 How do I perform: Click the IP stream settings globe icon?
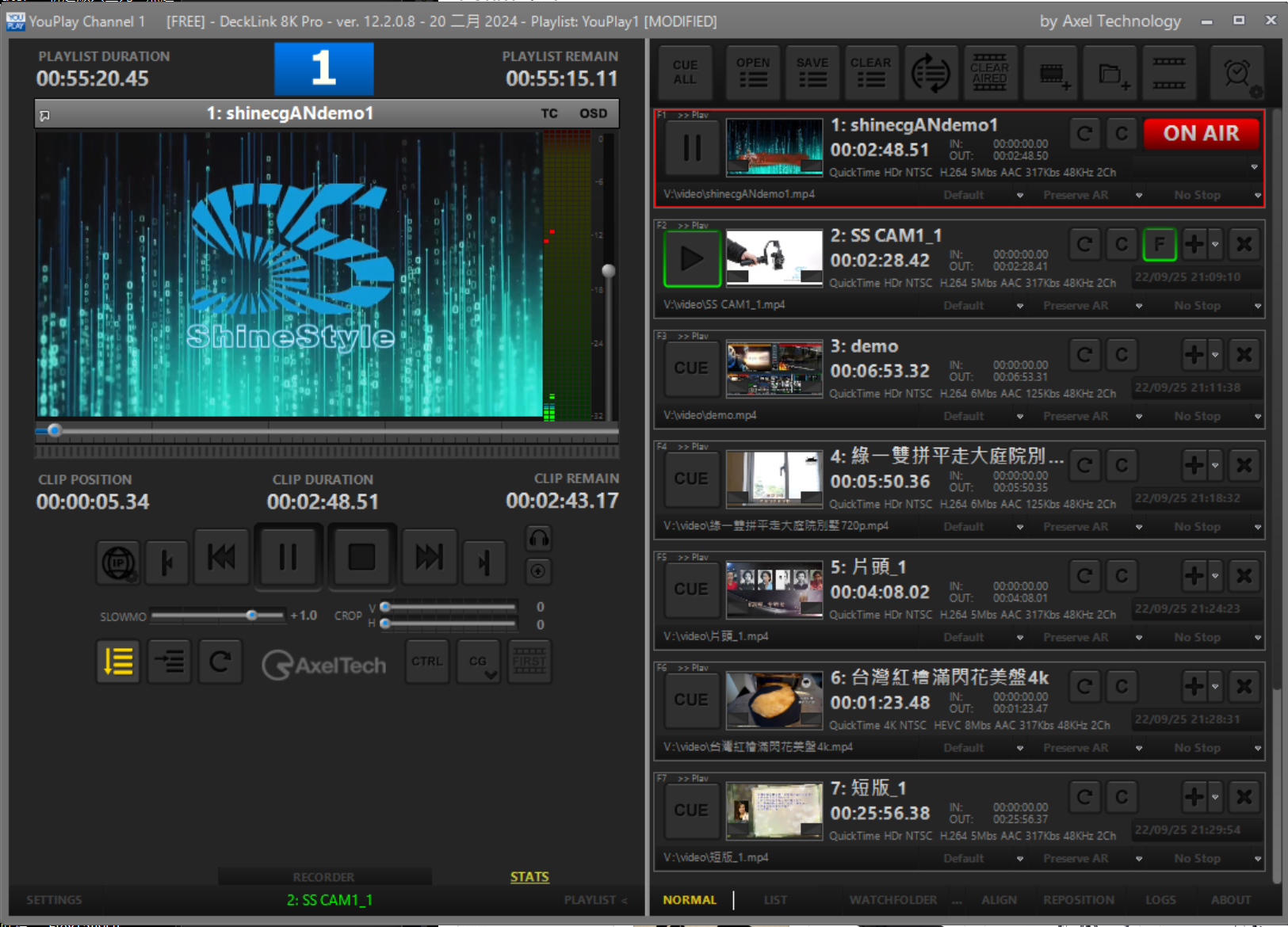click(x=119, y=563)
